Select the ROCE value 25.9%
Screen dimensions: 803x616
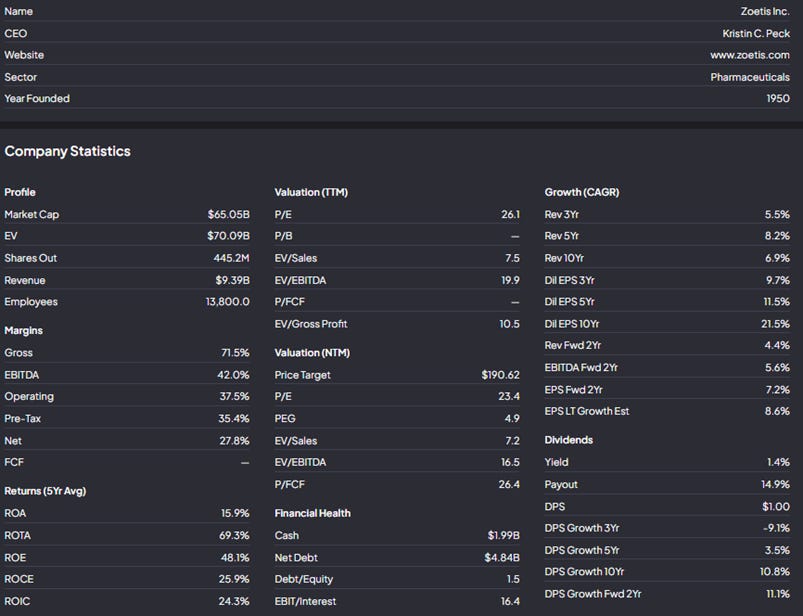234,579
